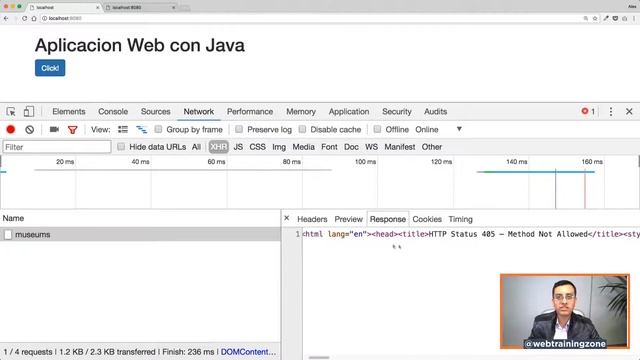Enable Group by frame checkbox
Viewport: 640px width, 360px height.
[158, 129]
